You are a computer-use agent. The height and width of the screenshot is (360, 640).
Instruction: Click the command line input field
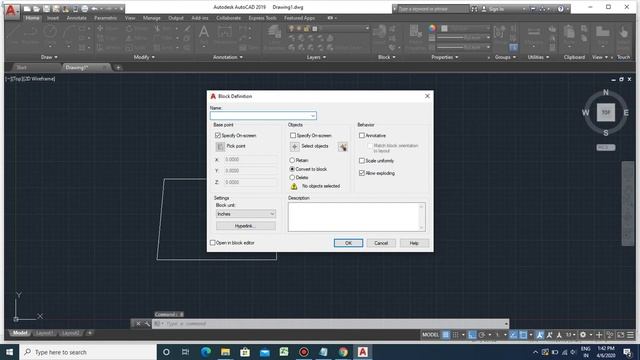pos(331,324)
